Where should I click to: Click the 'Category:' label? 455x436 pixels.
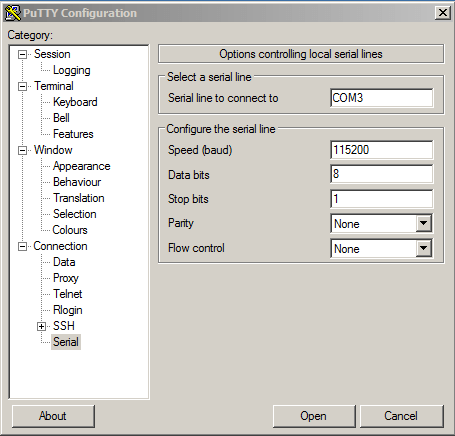coord(30,35)
